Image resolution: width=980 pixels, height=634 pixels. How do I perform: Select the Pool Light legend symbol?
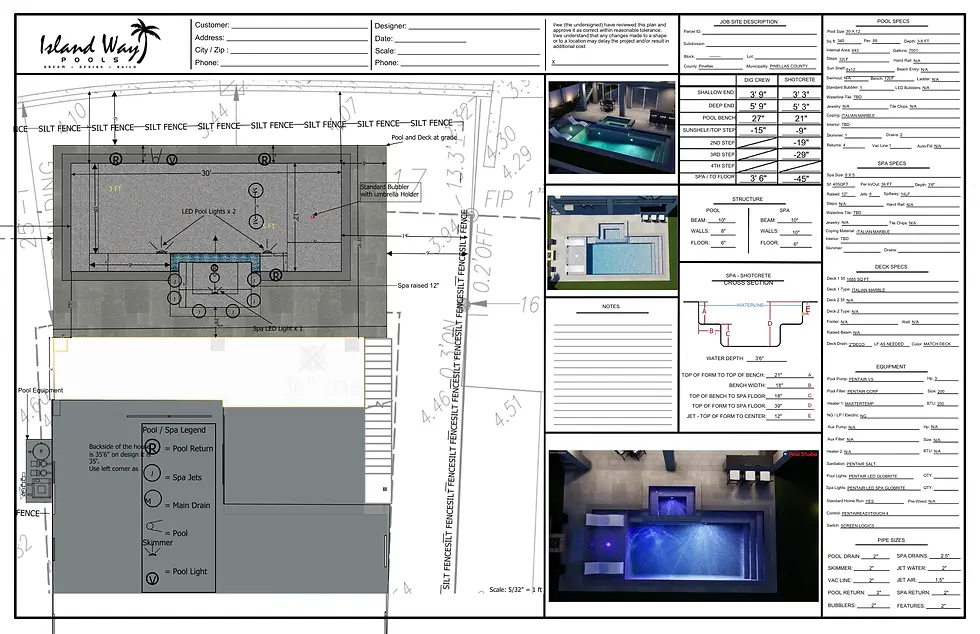pos(152,578)
